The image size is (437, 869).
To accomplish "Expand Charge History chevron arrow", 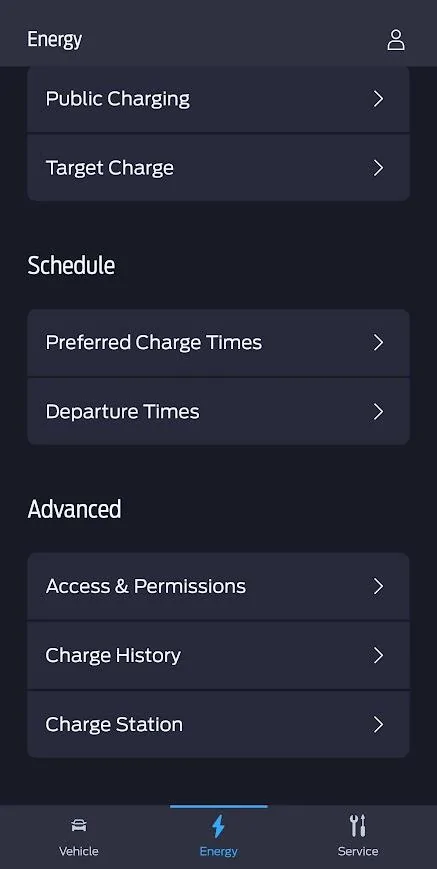I will coord(378,656).
